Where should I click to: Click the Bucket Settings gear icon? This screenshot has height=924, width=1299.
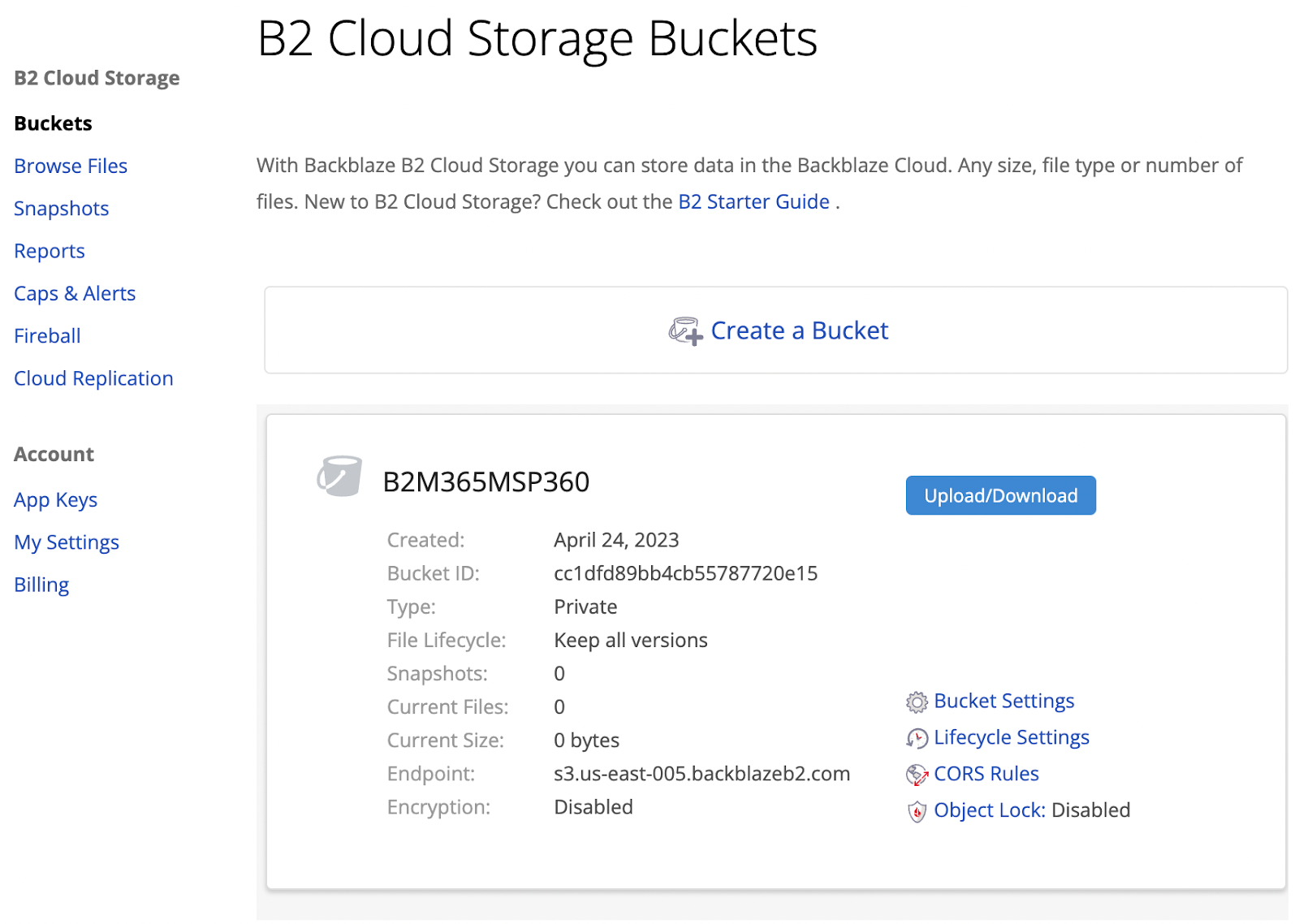(x=917, y=702)
